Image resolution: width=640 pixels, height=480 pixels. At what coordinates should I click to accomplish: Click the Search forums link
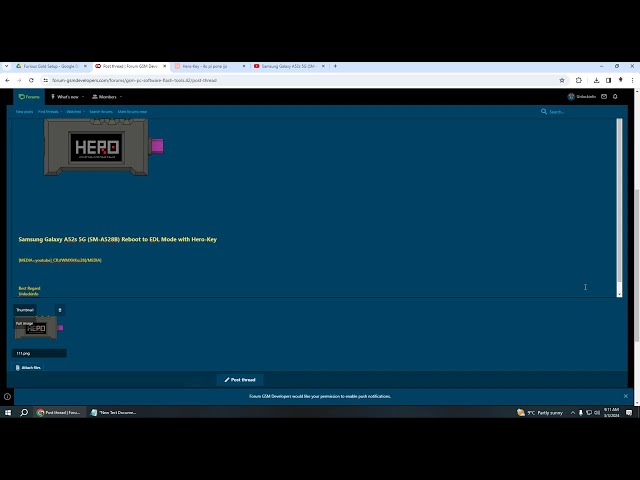[101, 112]
